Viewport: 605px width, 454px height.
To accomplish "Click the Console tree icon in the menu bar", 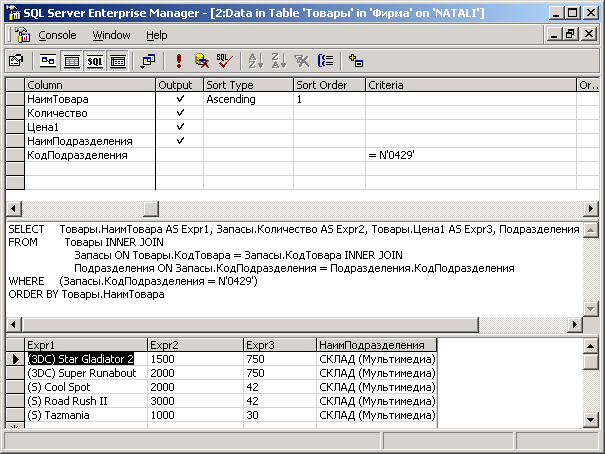I will pos(22,35).
